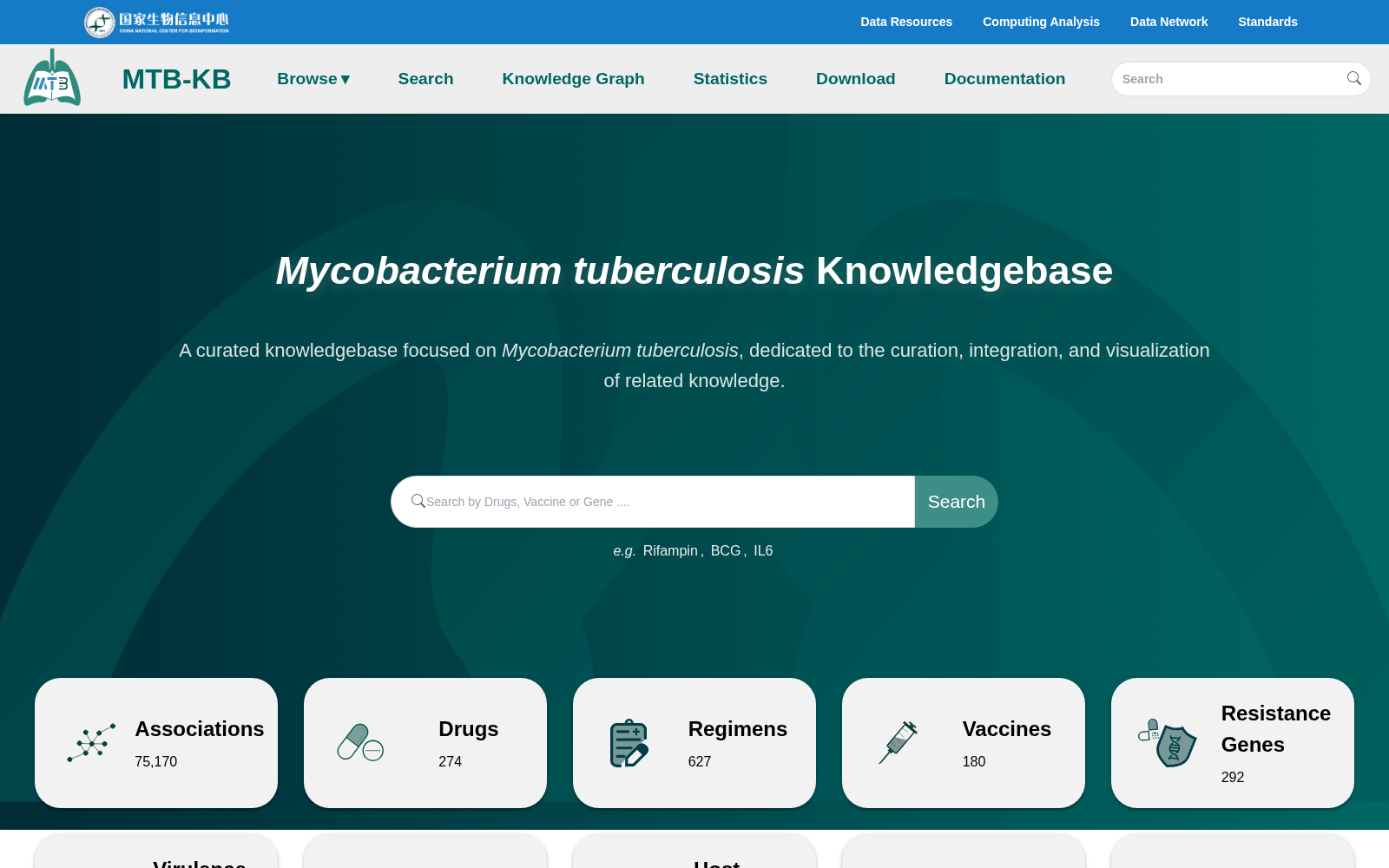Select the IL6 example query
Image resolution: width=1389 pixels, height=868 pixels.
click(763, 550)
